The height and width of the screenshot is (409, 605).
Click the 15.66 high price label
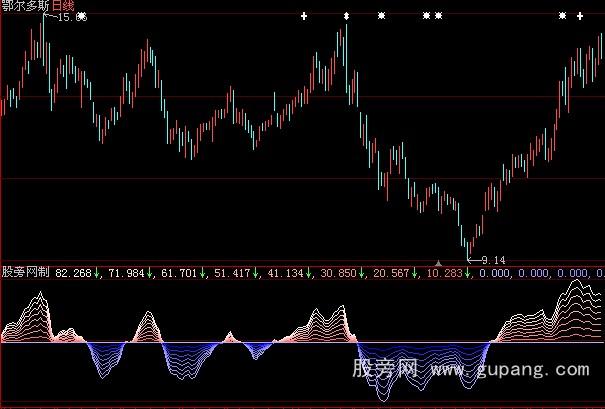point(72,17)
